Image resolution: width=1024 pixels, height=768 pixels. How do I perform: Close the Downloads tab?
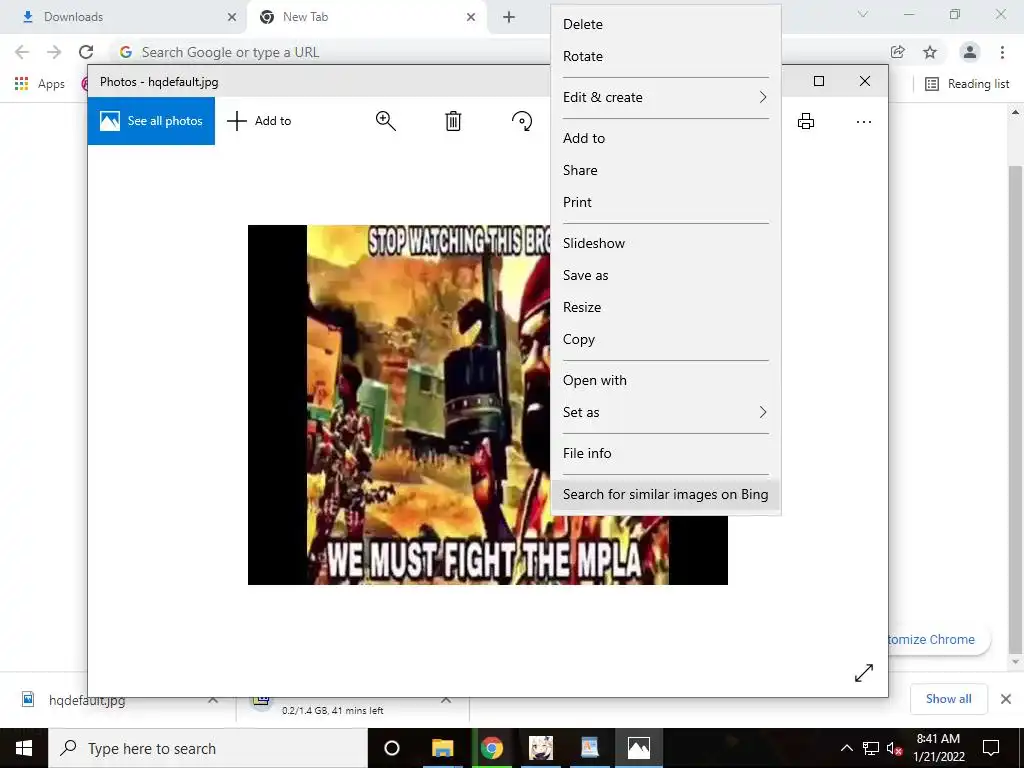pyautogui.click(x=232, y=17)
